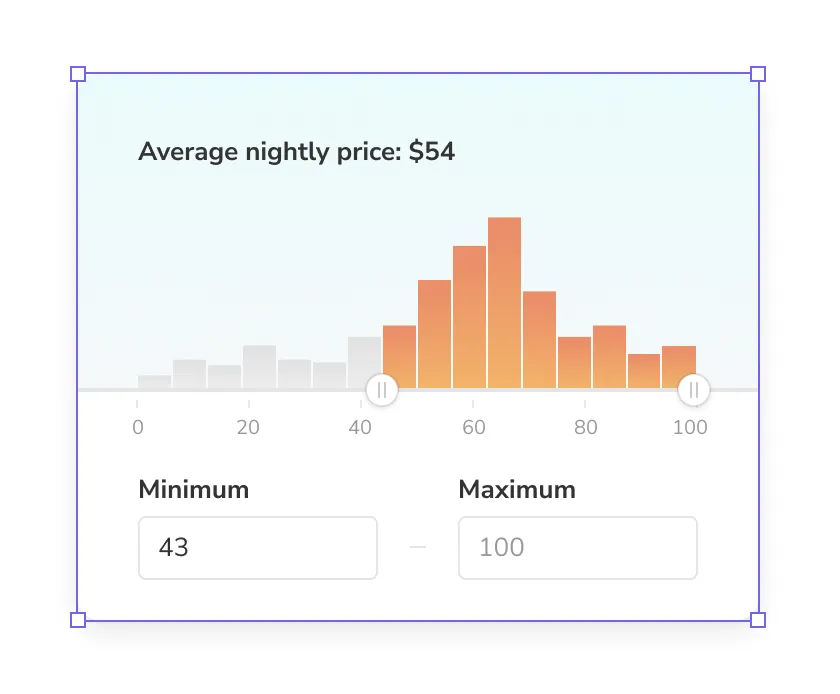840x694 pixels.
Task: Click the minimum price slider handle
Action: point(382,390)
